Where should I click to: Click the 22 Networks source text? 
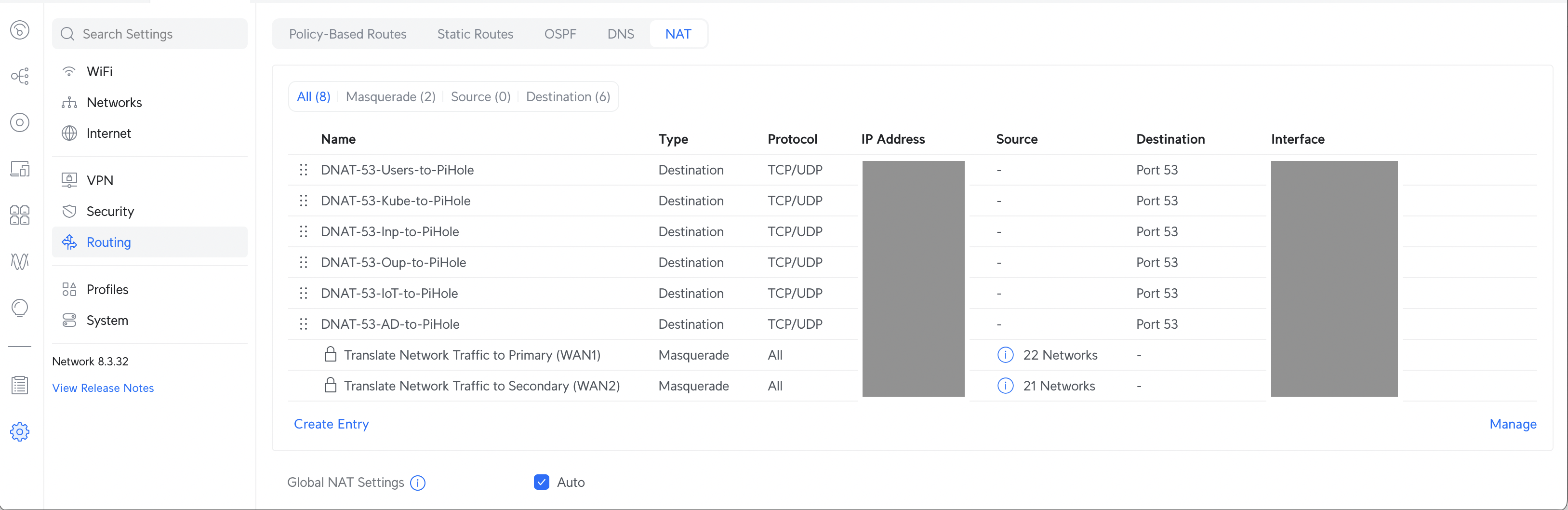(1060, 355)
